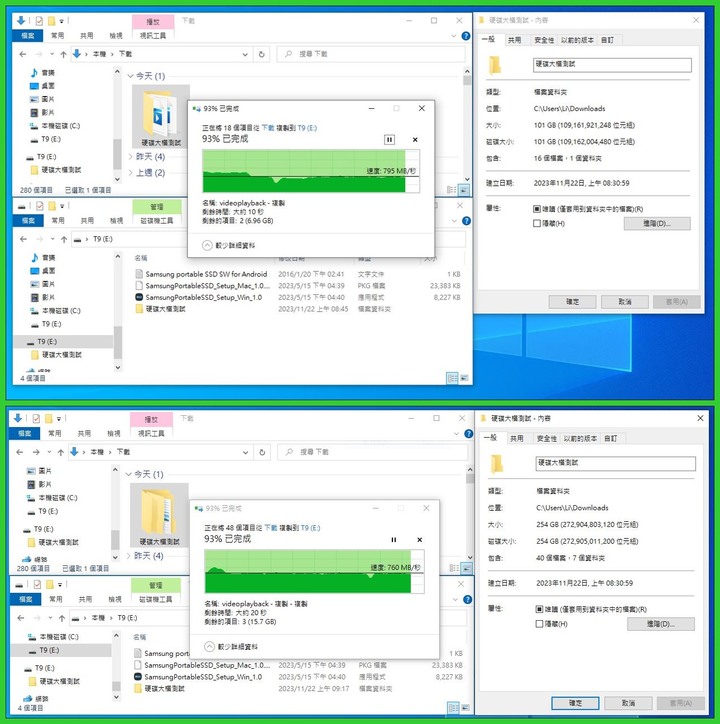This screenshot has height=724, width=720.
Task: Click 本機 breadcrumb preceding T9 (E:) in address bar
Action: pos(98,618)
